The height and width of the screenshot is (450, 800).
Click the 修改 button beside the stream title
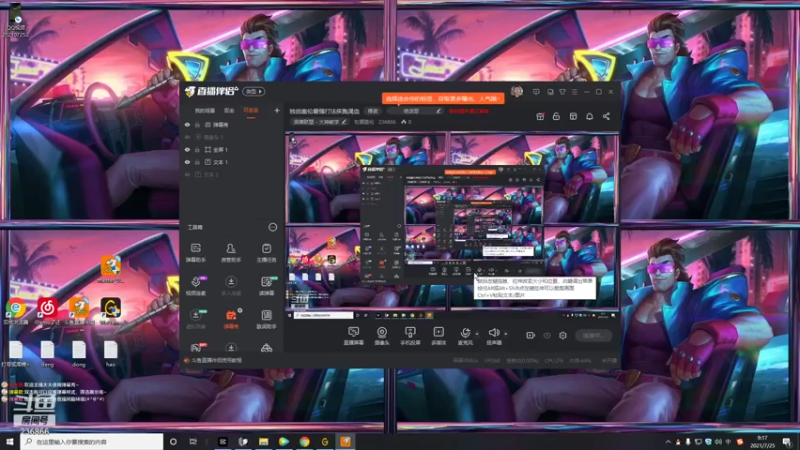(373, 111)
